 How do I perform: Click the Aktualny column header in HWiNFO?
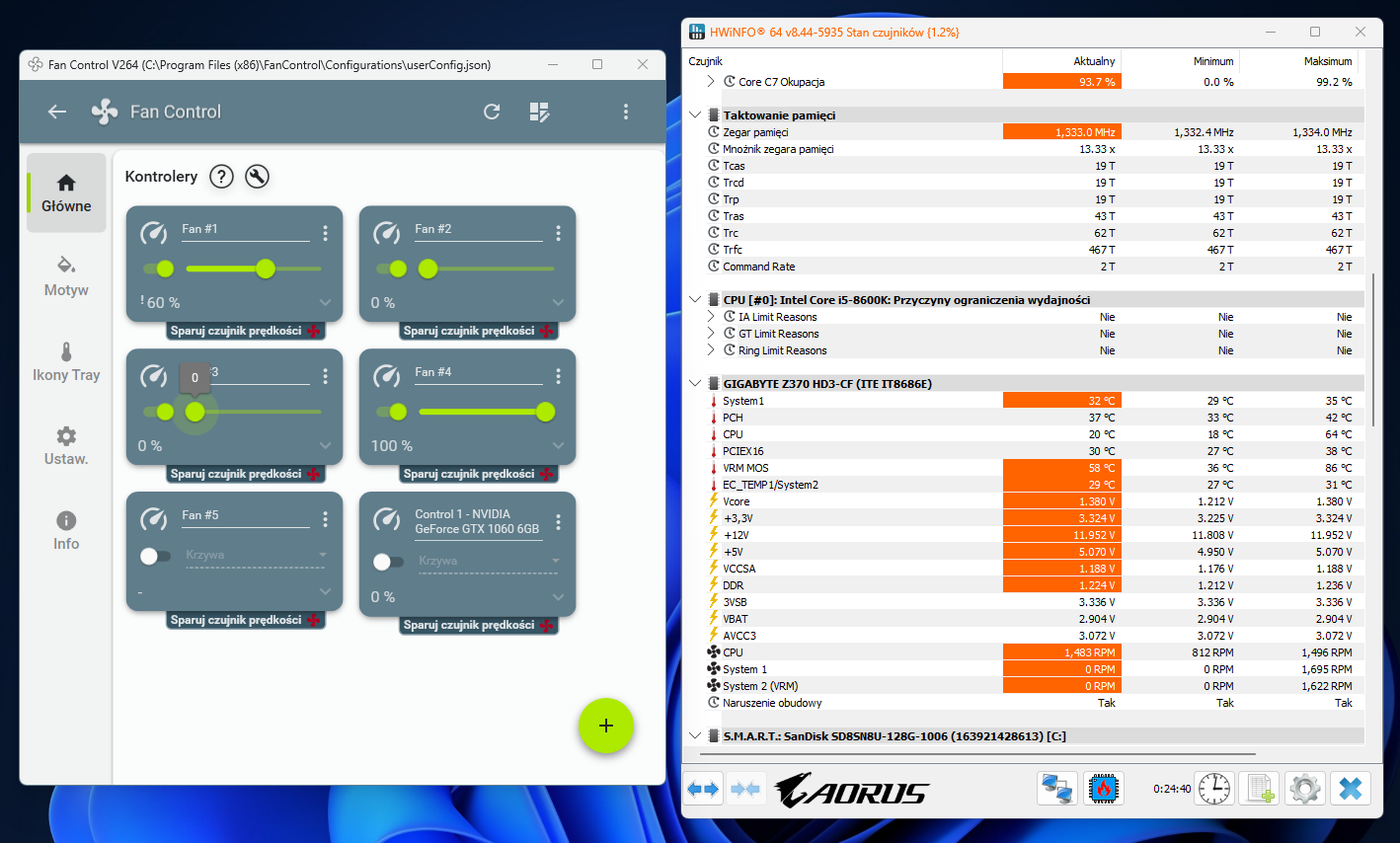tap(1062, 61)
